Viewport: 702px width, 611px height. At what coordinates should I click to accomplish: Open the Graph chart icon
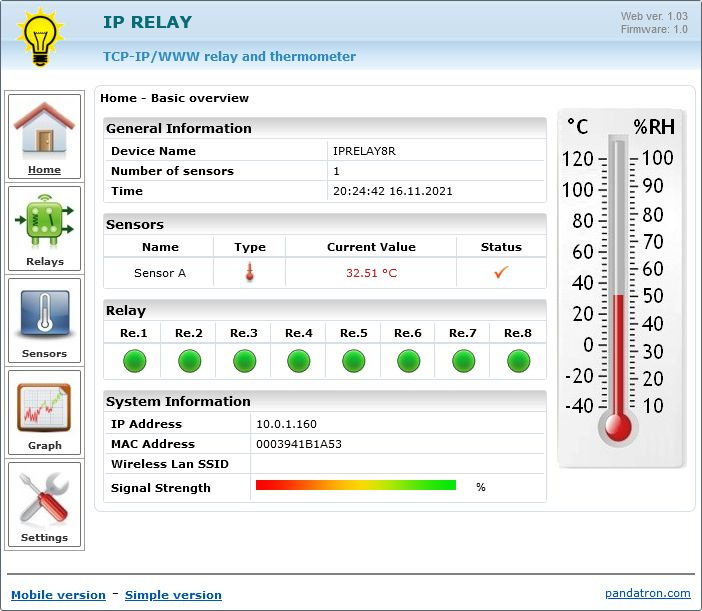(x=44, y=408)
